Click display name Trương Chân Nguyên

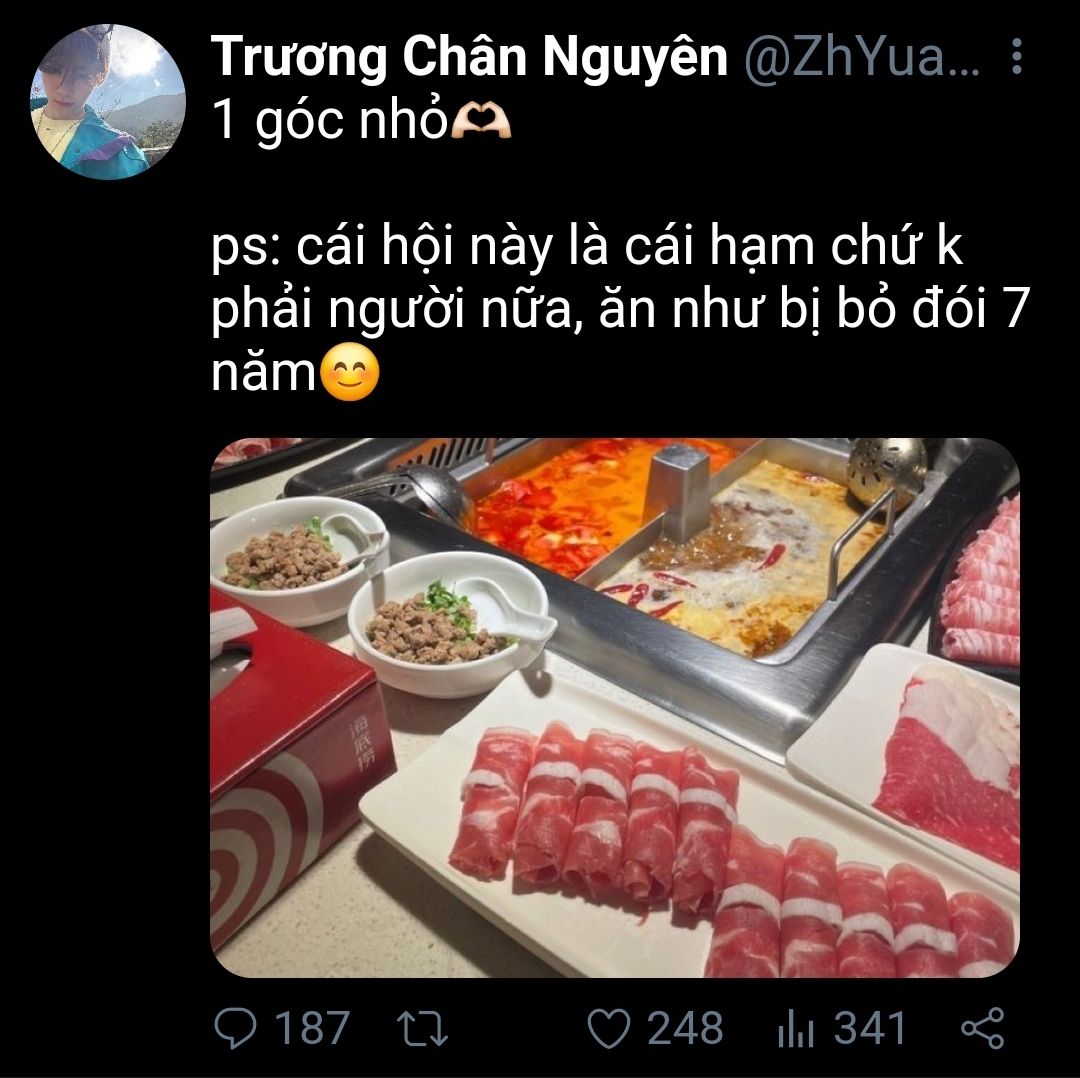pyautogui.click(x=469, y=58)
